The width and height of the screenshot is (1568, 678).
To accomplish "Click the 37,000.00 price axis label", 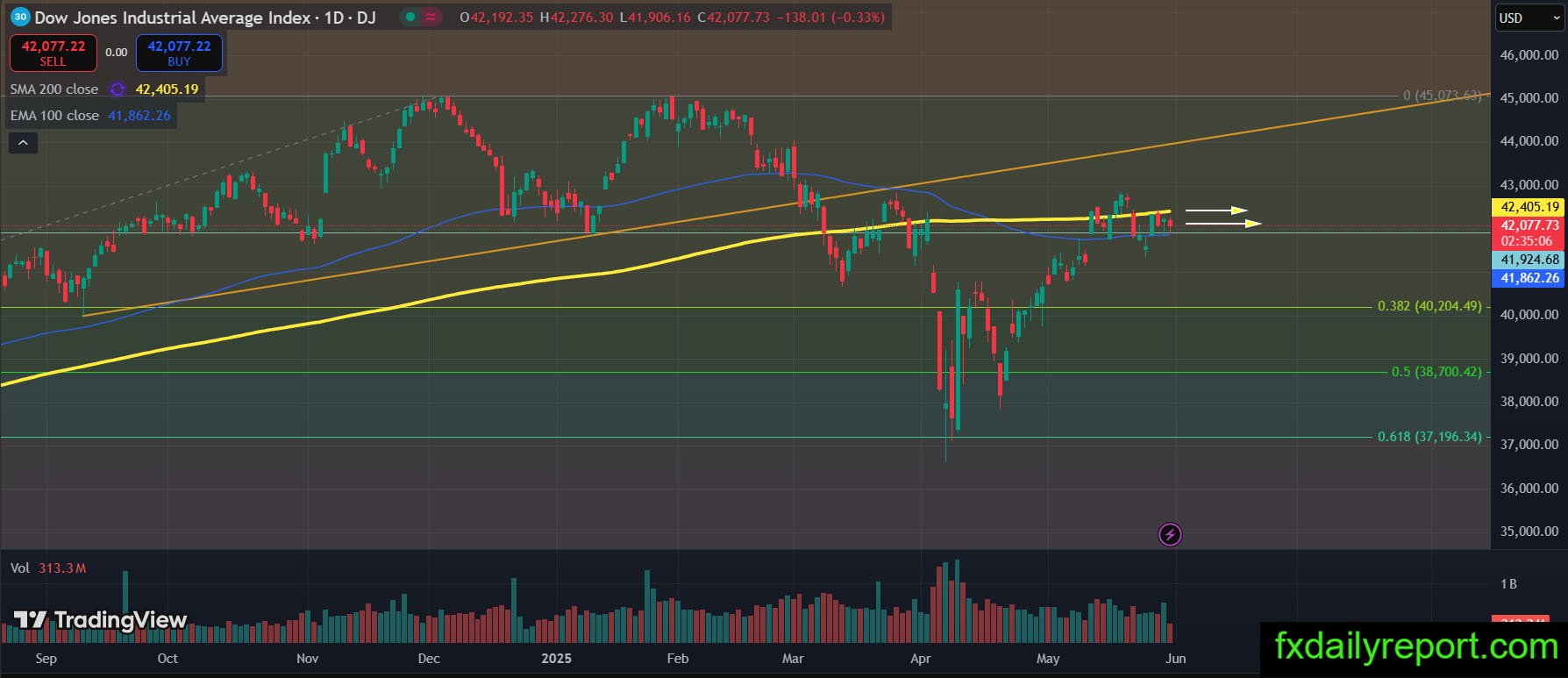I will [1529, 445].
